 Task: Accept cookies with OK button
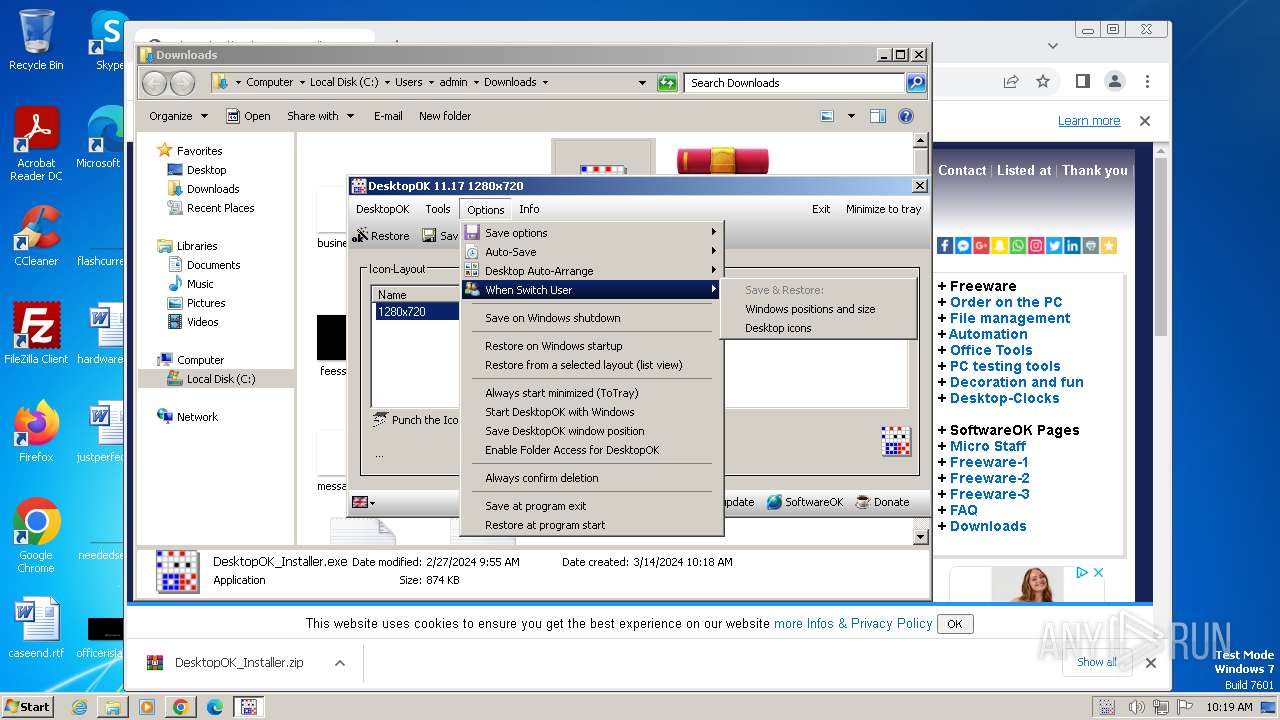coord(955,624)
